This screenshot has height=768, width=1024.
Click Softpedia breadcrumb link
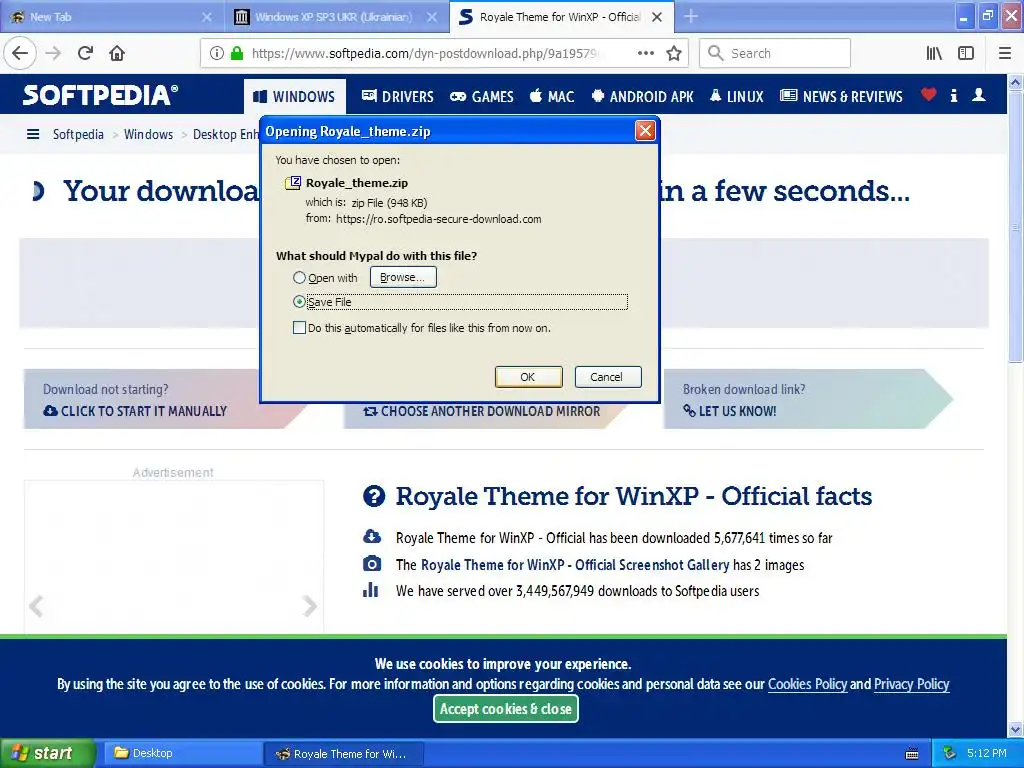coord(78,135)
